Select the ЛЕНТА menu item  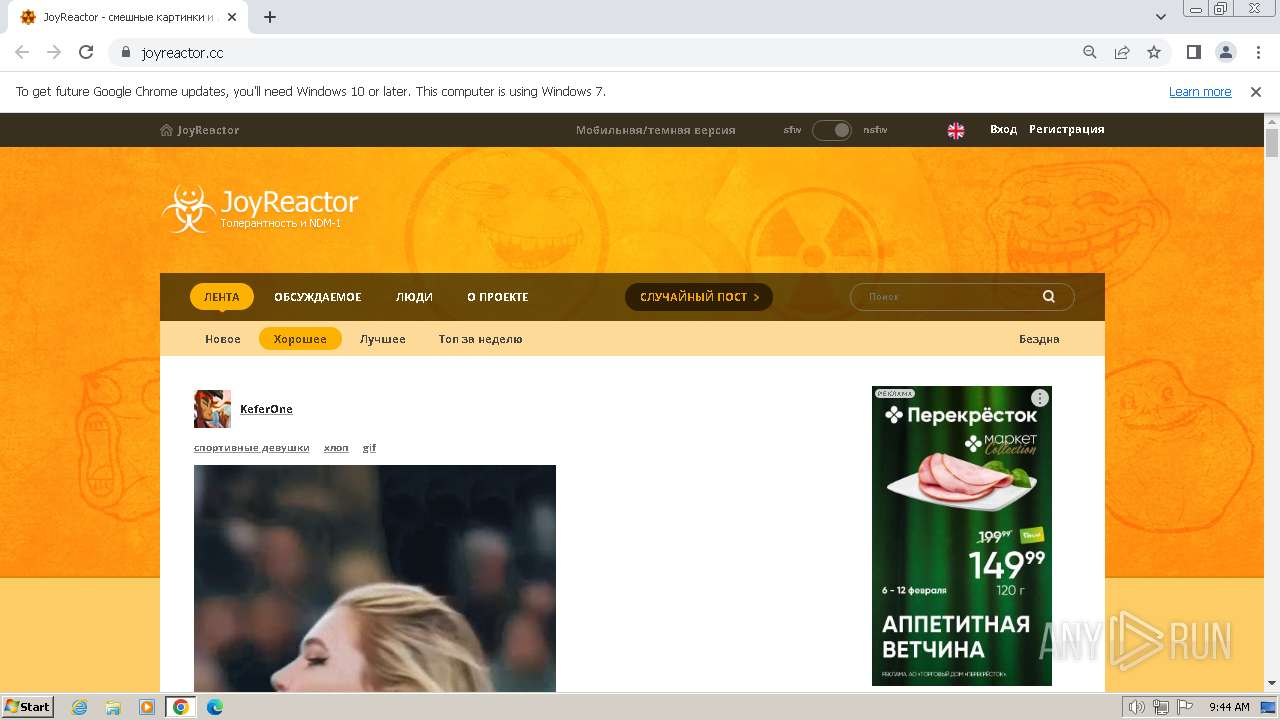pos(222,297)
